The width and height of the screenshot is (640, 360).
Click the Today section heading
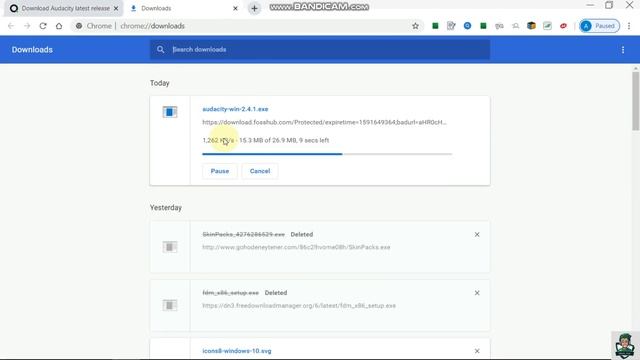tap(160, 83)
